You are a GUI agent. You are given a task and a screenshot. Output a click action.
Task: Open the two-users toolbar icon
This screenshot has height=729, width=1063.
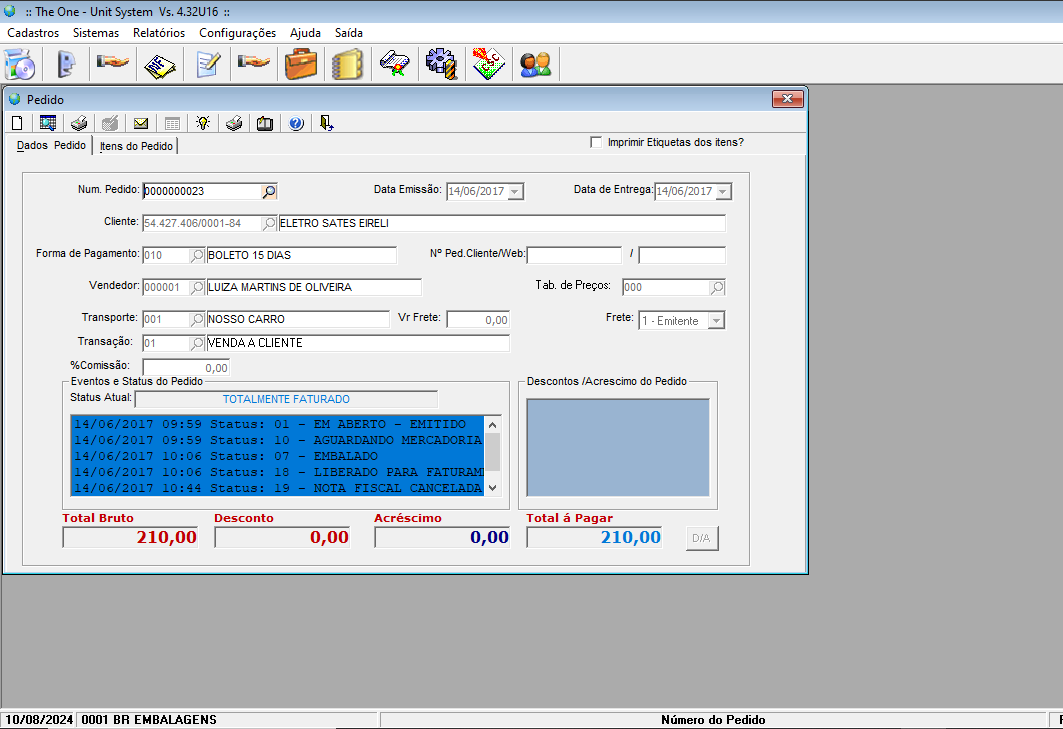pyautogui.click(x=536, y=64)
